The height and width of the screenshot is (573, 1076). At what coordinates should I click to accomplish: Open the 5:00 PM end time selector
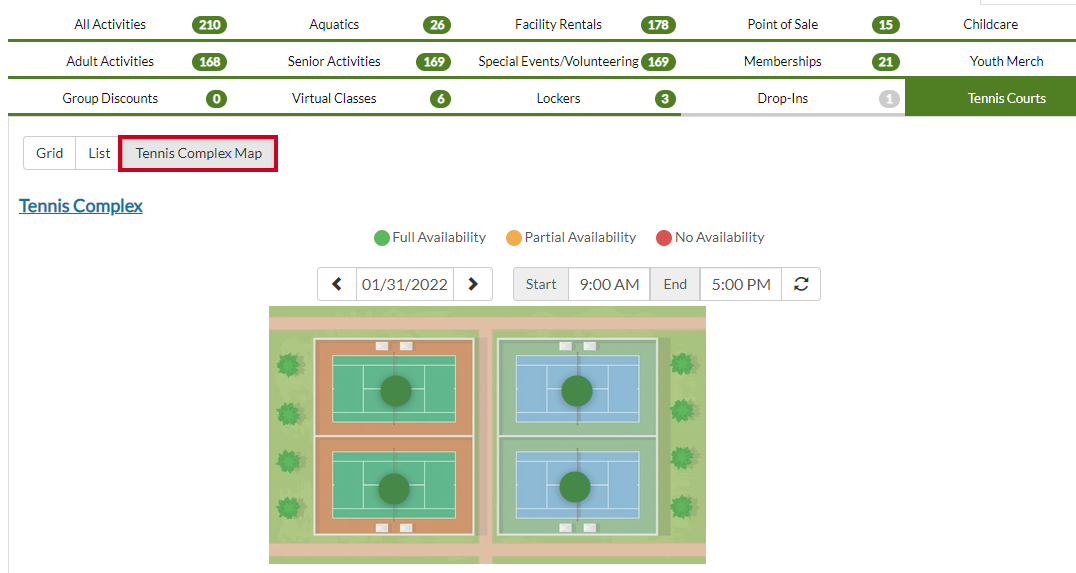point(741,284)
